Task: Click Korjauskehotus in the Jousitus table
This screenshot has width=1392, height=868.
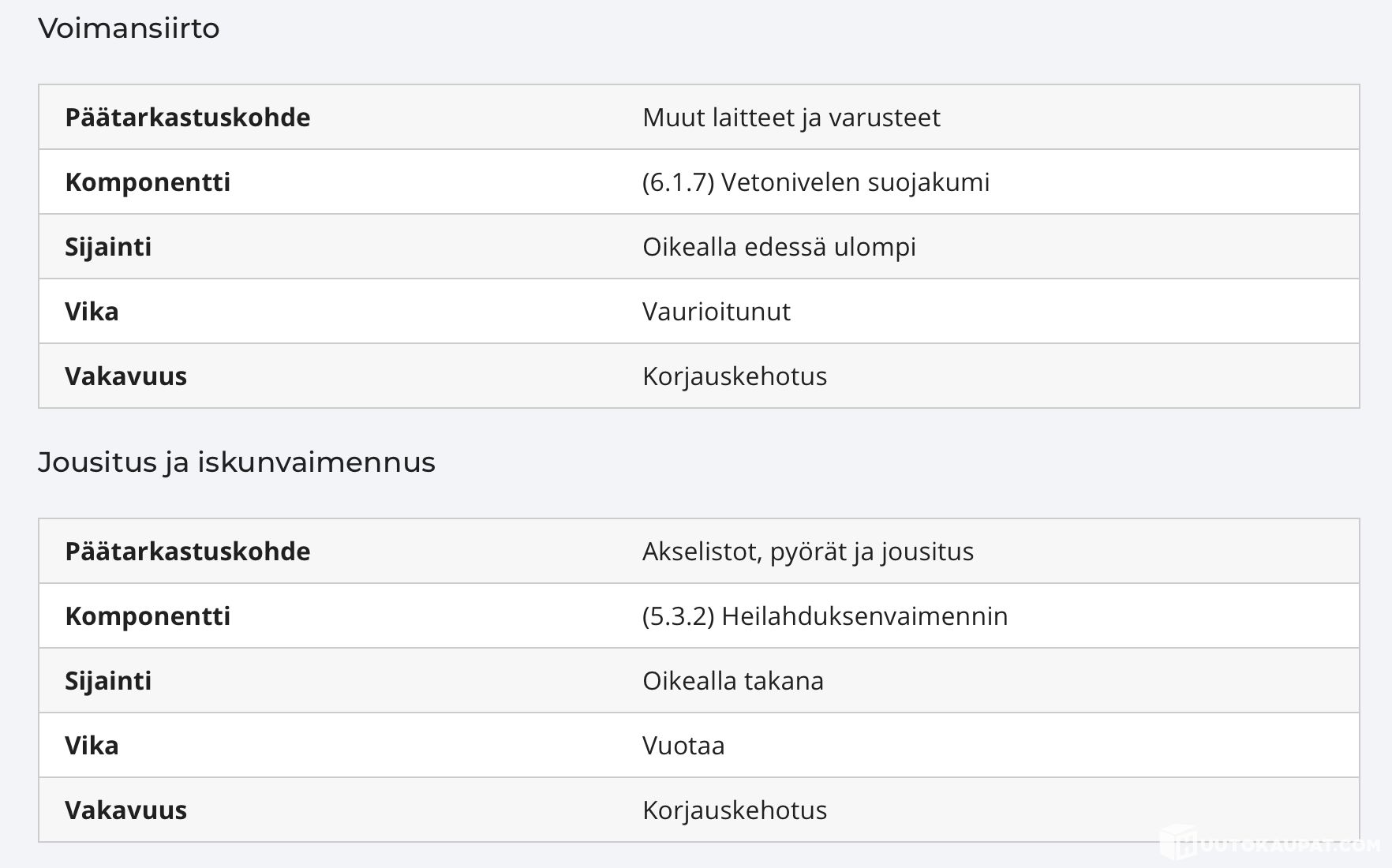Action: coord(735,810)
